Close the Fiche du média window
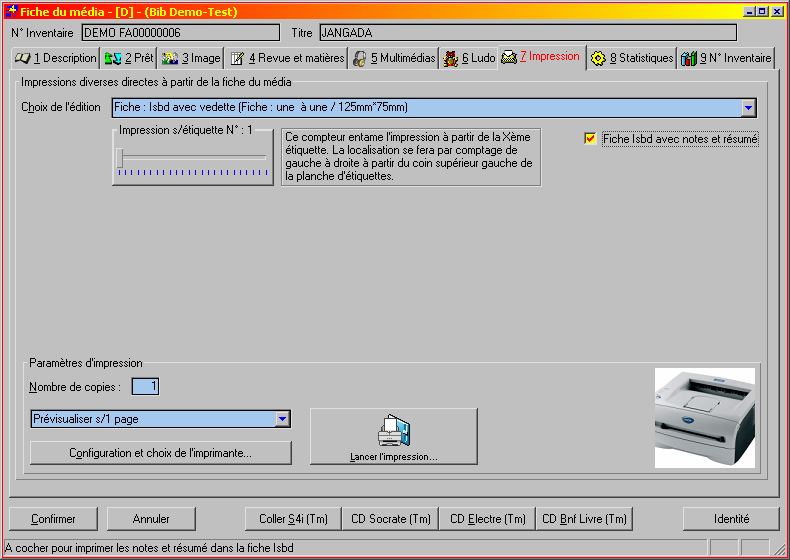 [x=777, y=11]
